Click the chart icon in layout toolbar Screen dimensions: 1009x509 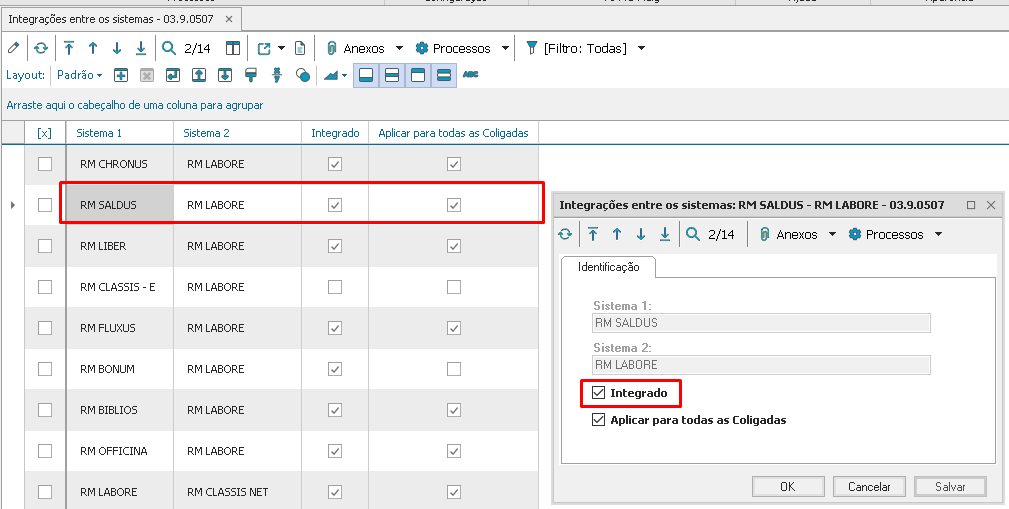(x=331, y=75)
